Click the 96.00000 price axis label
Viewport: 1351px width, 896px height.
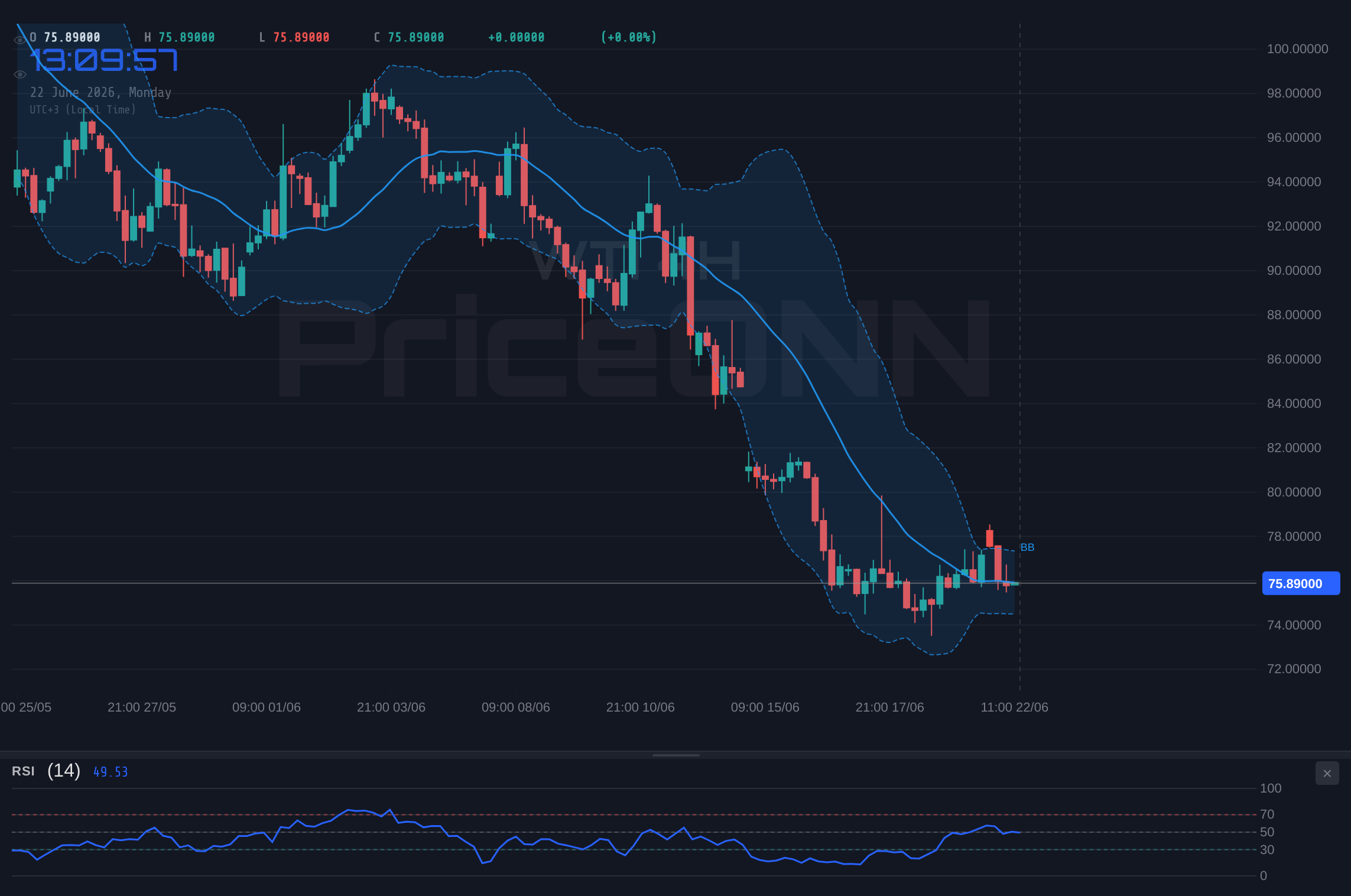click(1294, 138)
